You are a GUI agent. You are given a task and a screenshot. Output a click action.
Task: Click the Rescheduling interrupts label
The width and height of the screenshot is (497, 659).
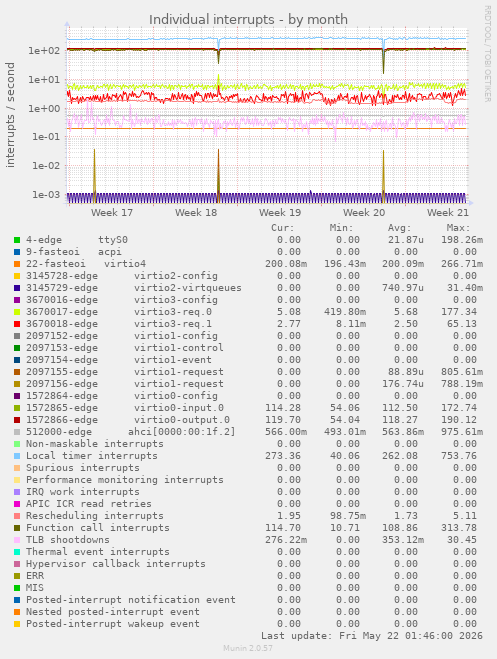click(95, 516)
